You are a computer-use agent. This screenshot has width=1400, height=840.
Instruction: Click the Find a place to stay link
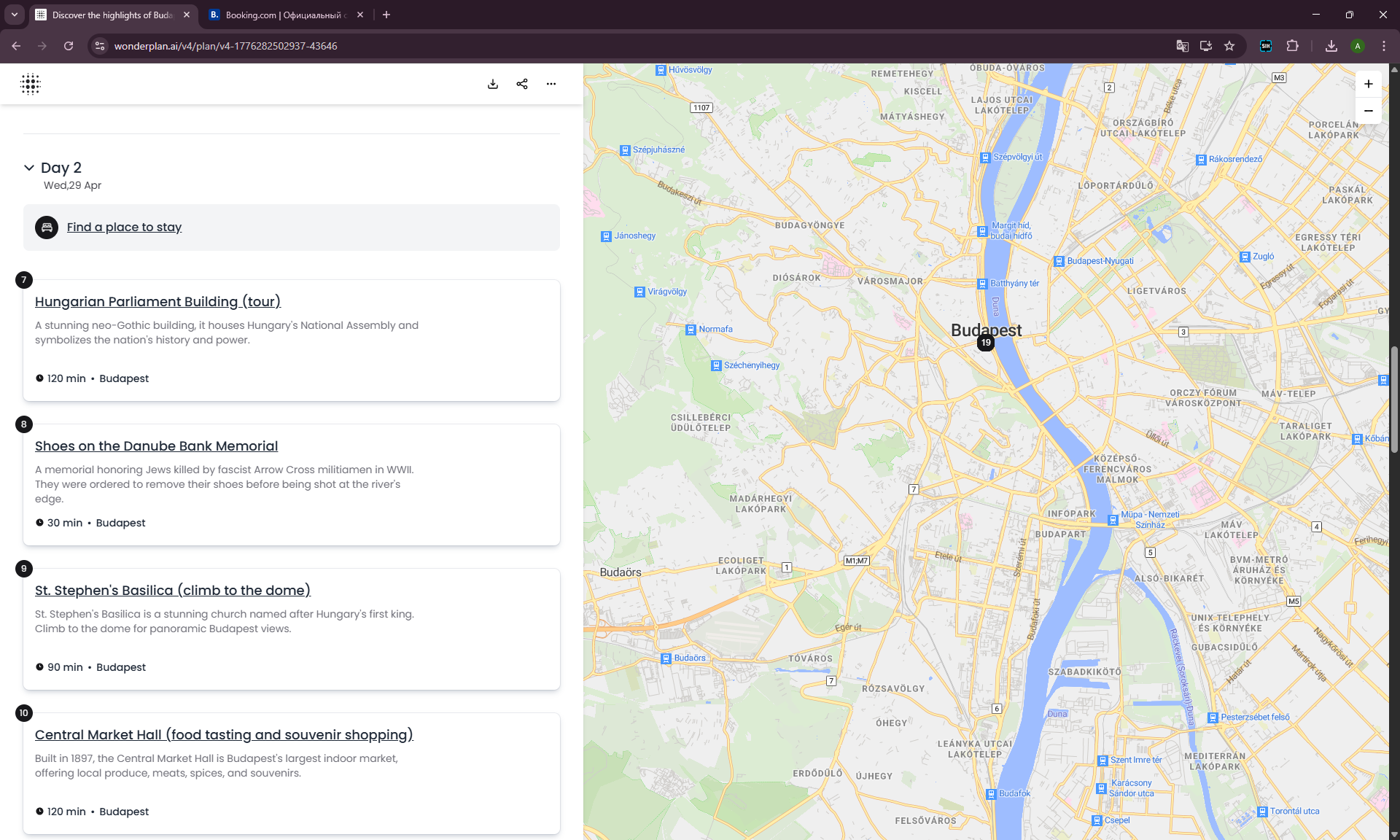pos(124,227)
